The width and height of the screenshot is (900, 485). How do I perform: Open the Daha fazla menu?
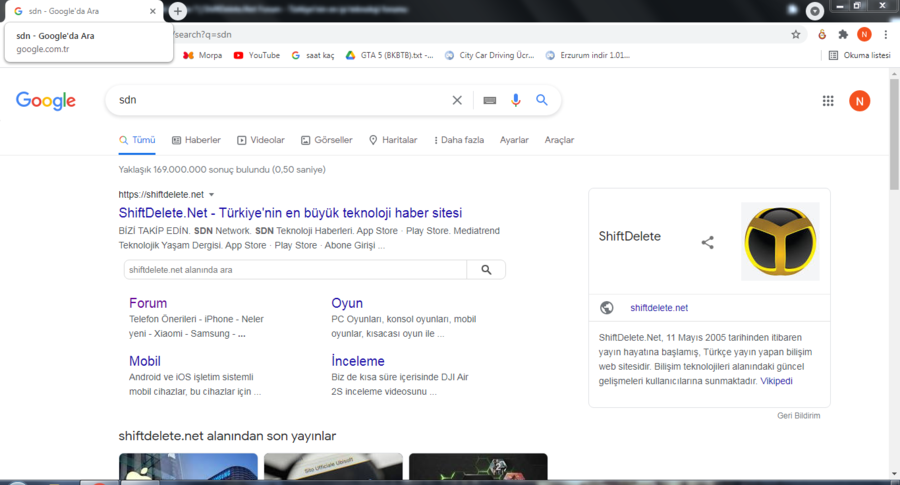click(459, 140)
